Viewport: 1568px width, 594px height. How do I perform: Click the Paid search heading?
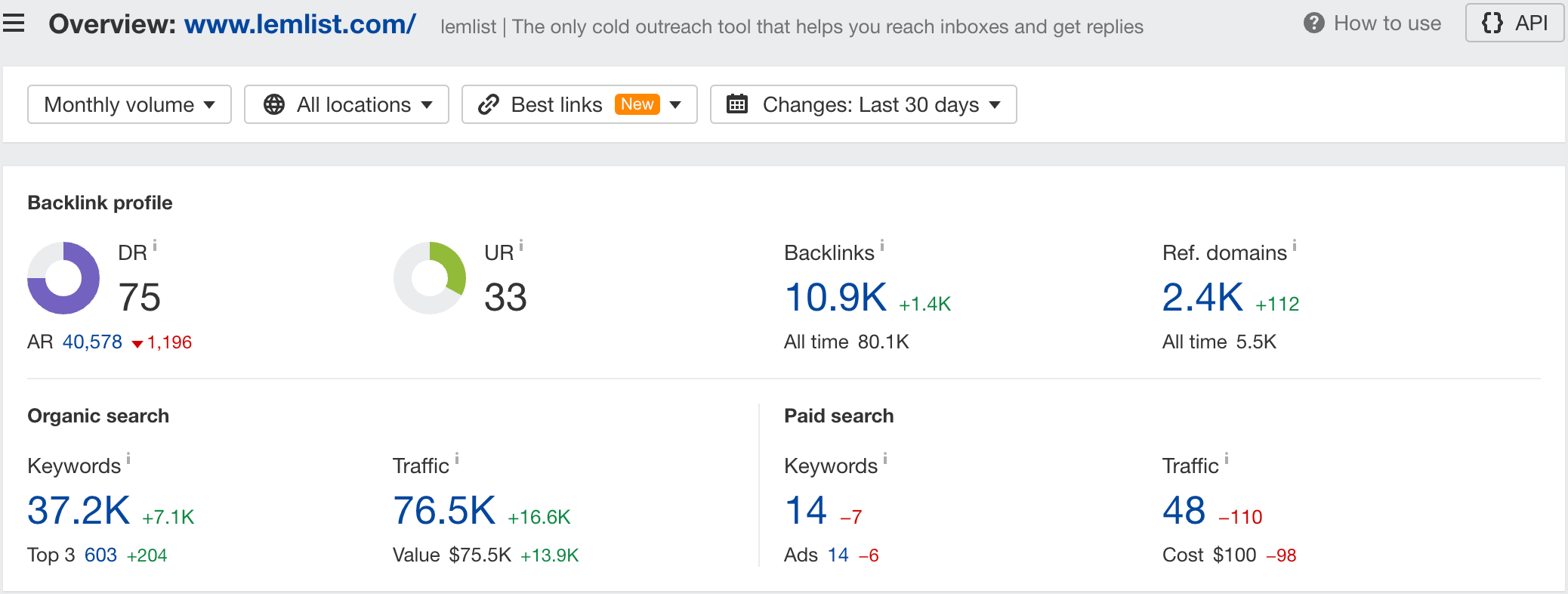click(838, 416)
